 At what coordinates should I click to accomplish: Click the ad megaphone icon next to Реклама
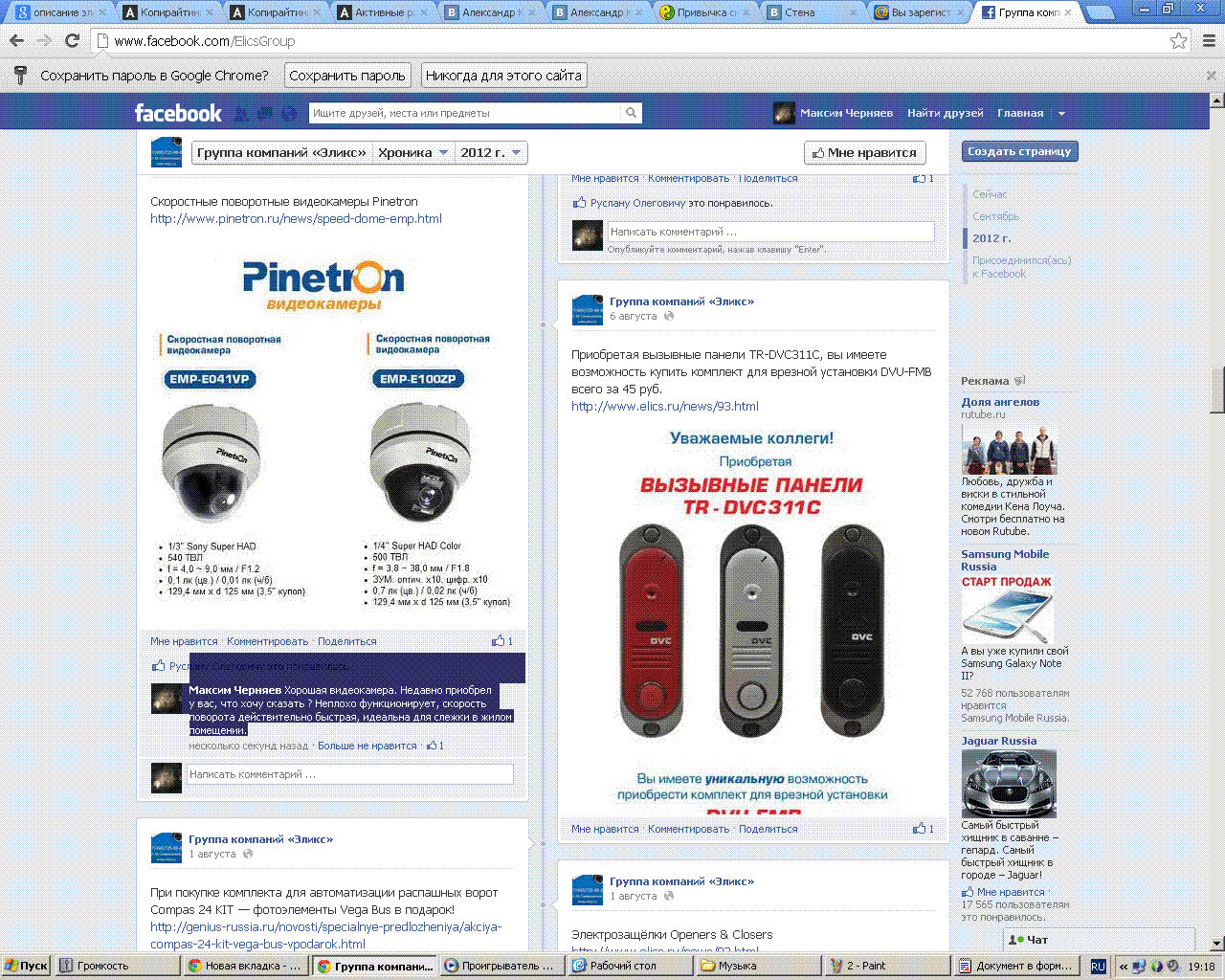1019,381
